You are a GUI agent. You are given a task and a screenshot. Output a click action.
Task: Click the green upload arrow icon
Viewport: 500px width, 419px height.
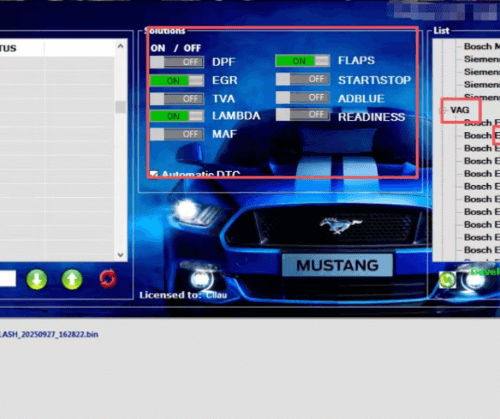72,279
